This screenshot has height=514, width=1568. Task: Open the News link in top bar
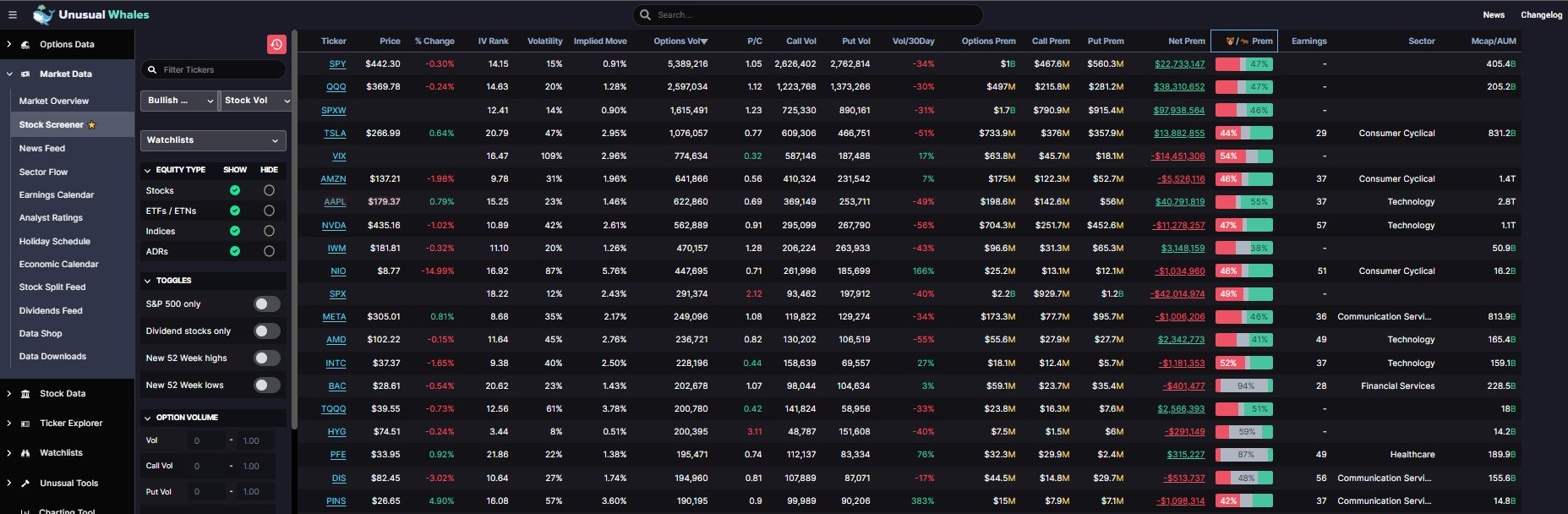coord(1494,14)
